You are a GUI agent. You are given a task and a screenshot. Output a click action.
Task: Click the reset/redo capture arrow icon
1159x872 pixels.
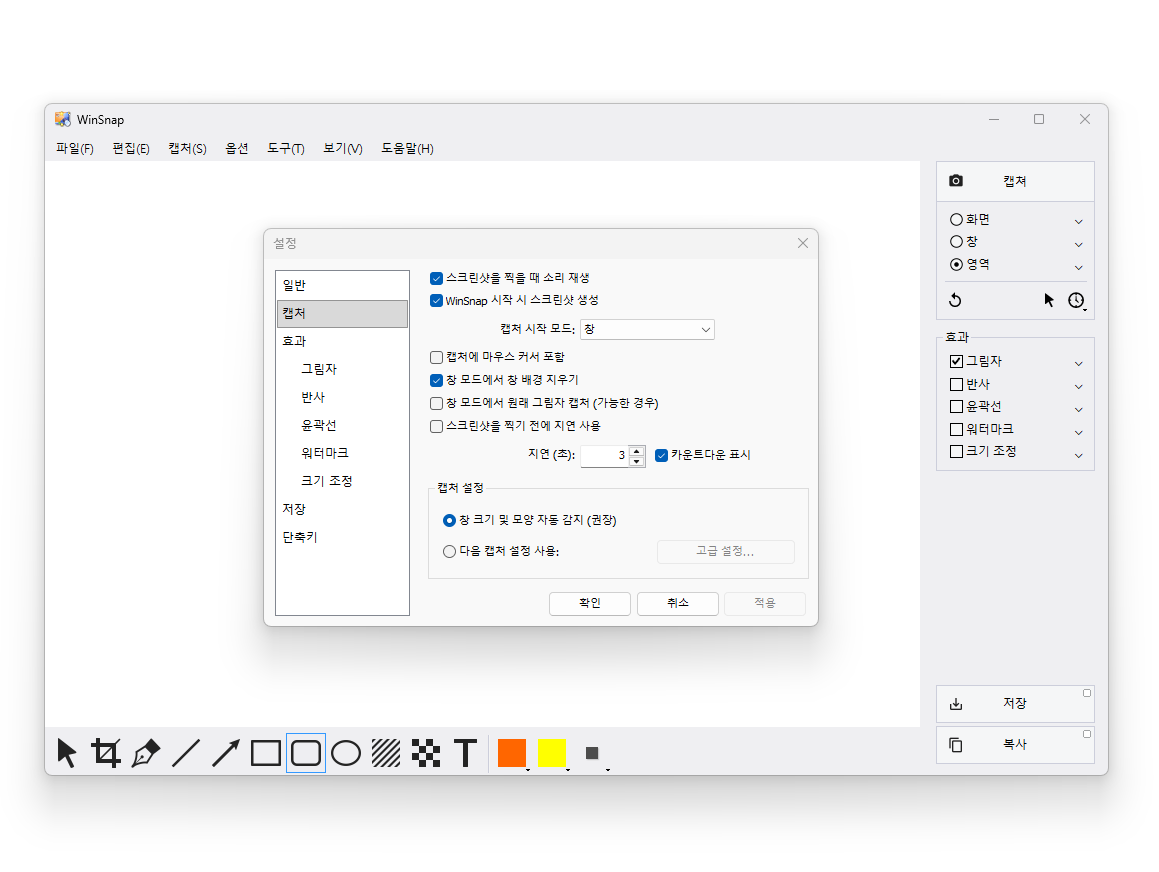tap(955, 300)
